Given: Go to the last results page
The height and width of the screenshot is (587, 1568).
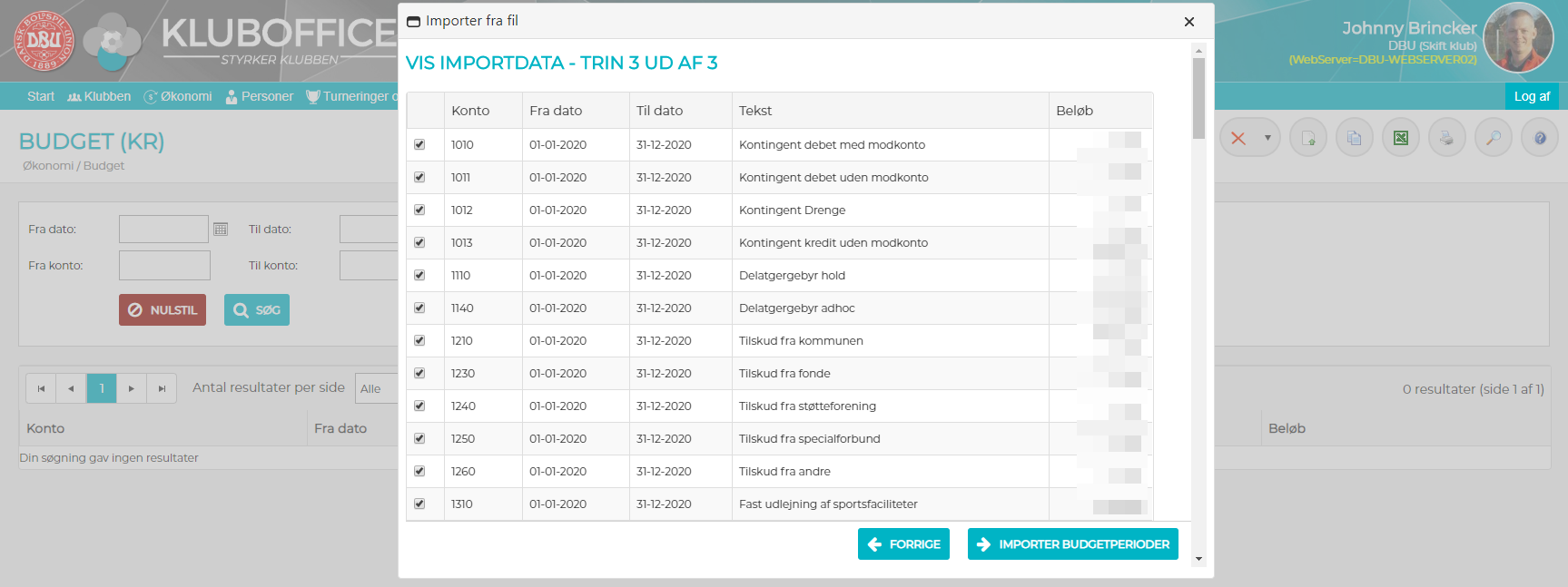Looking at the screenshot, I should (x=162, y=388).
